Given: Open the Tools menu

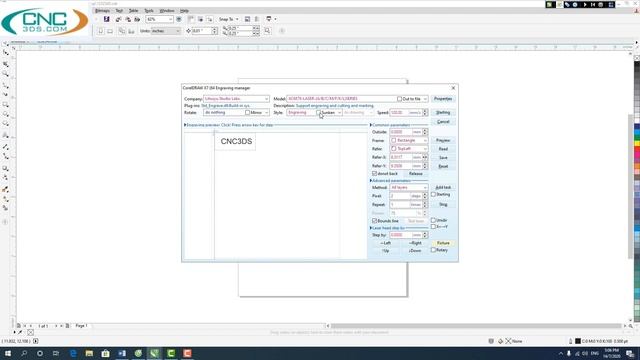Looking at the screenshot, I should (149, 11).
